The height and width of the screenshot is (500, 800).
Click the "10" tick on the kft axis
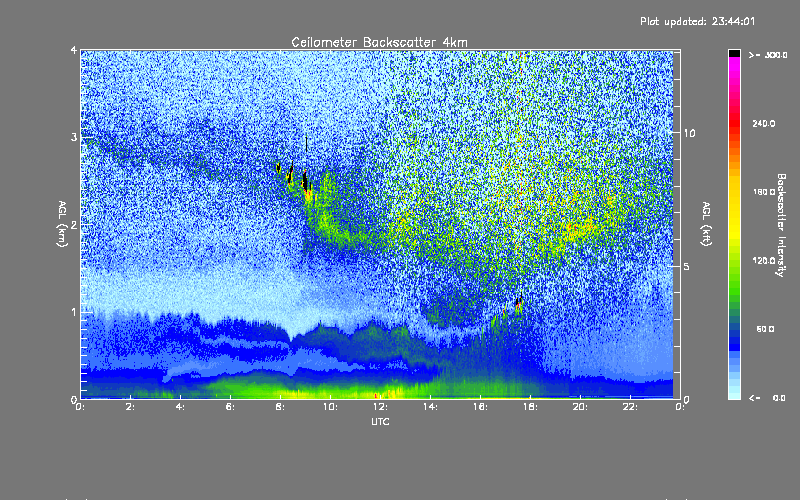click(x=689, y=133)
